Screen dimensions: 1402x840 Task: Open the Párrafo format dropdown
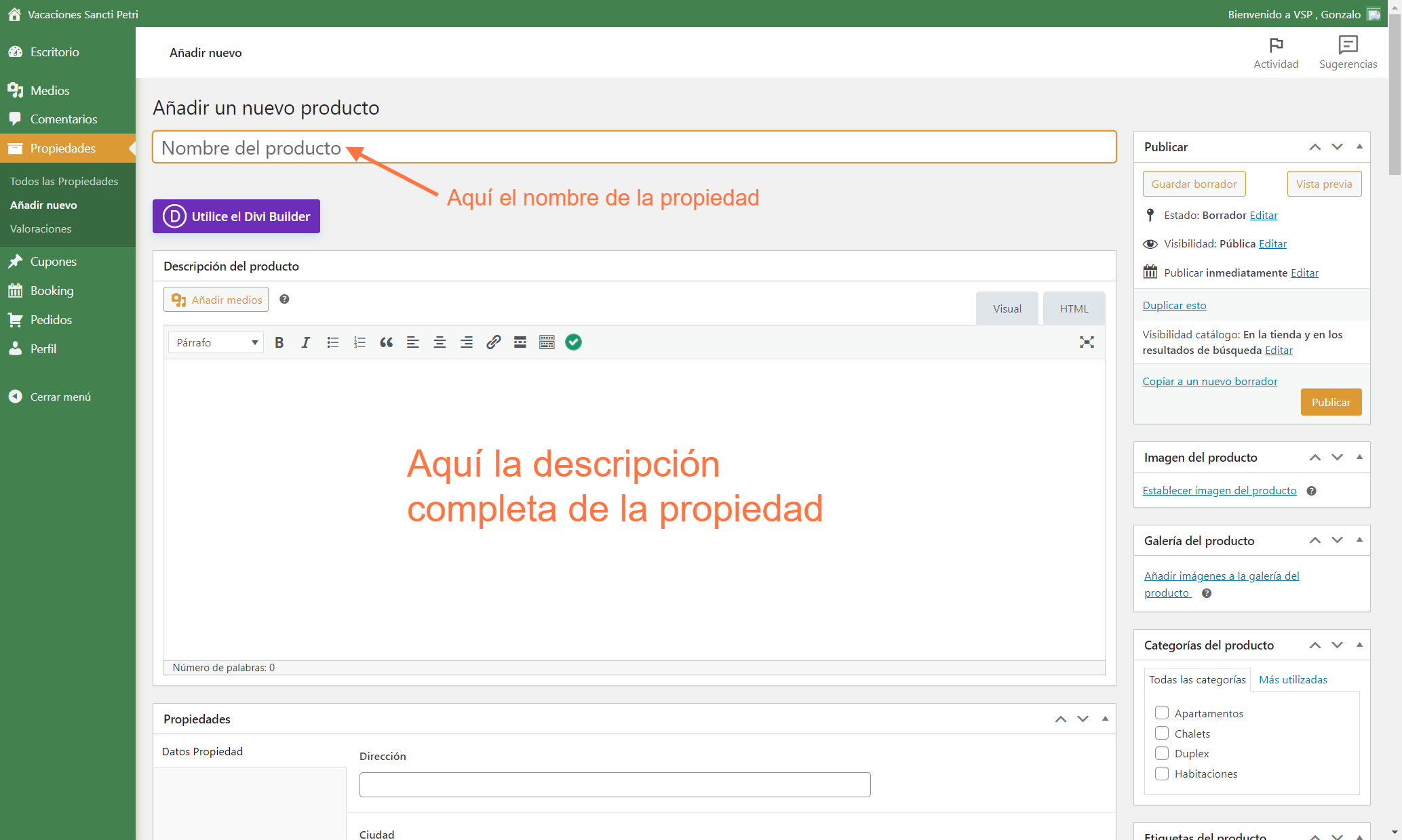coord(216,342)
